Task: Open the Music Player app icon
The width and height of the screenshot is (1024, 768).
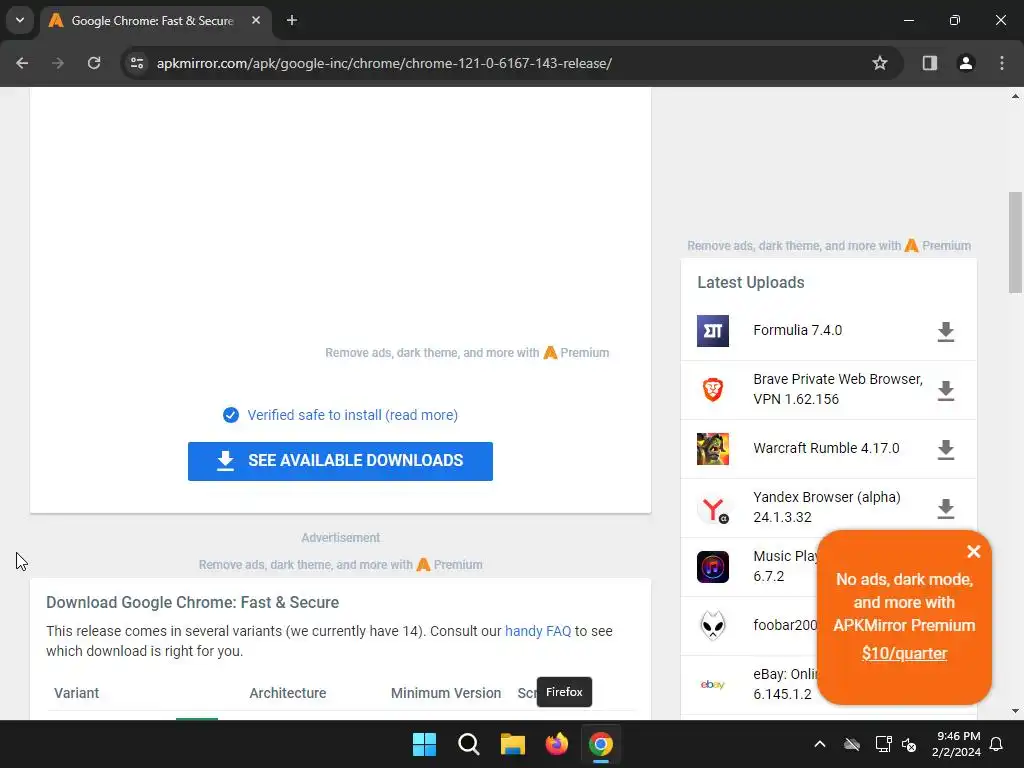Action: coord(712,567)
